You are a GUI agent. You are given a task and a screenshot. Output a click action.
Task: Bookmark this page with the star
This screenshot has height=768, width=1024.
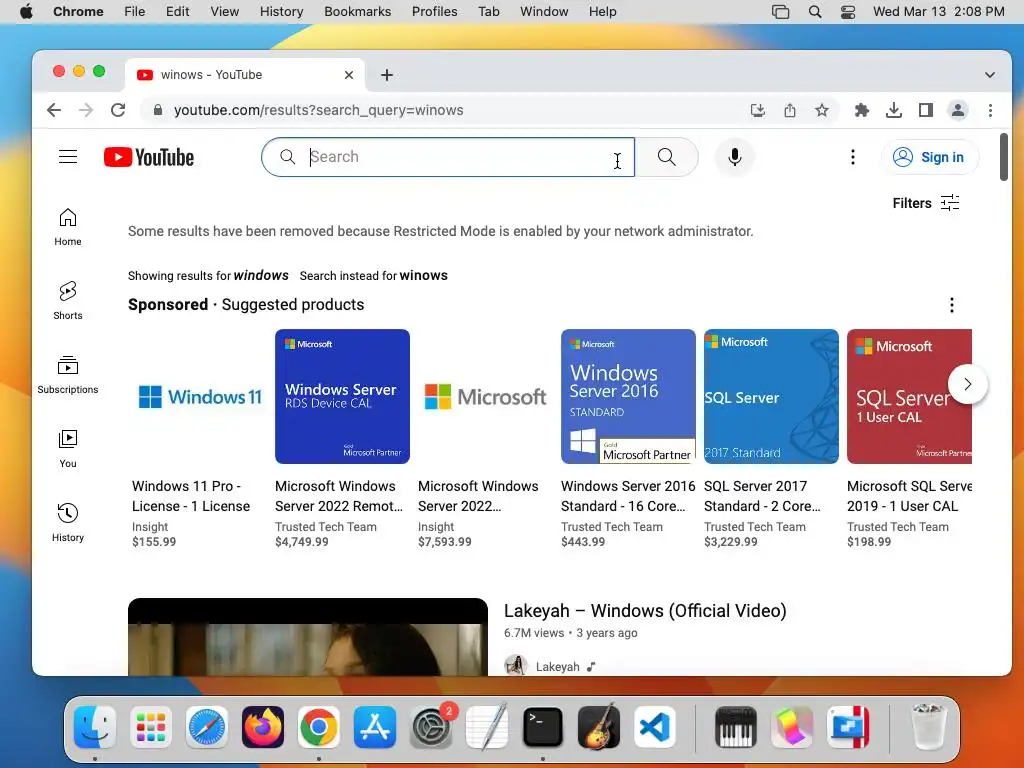coord(822,110)
